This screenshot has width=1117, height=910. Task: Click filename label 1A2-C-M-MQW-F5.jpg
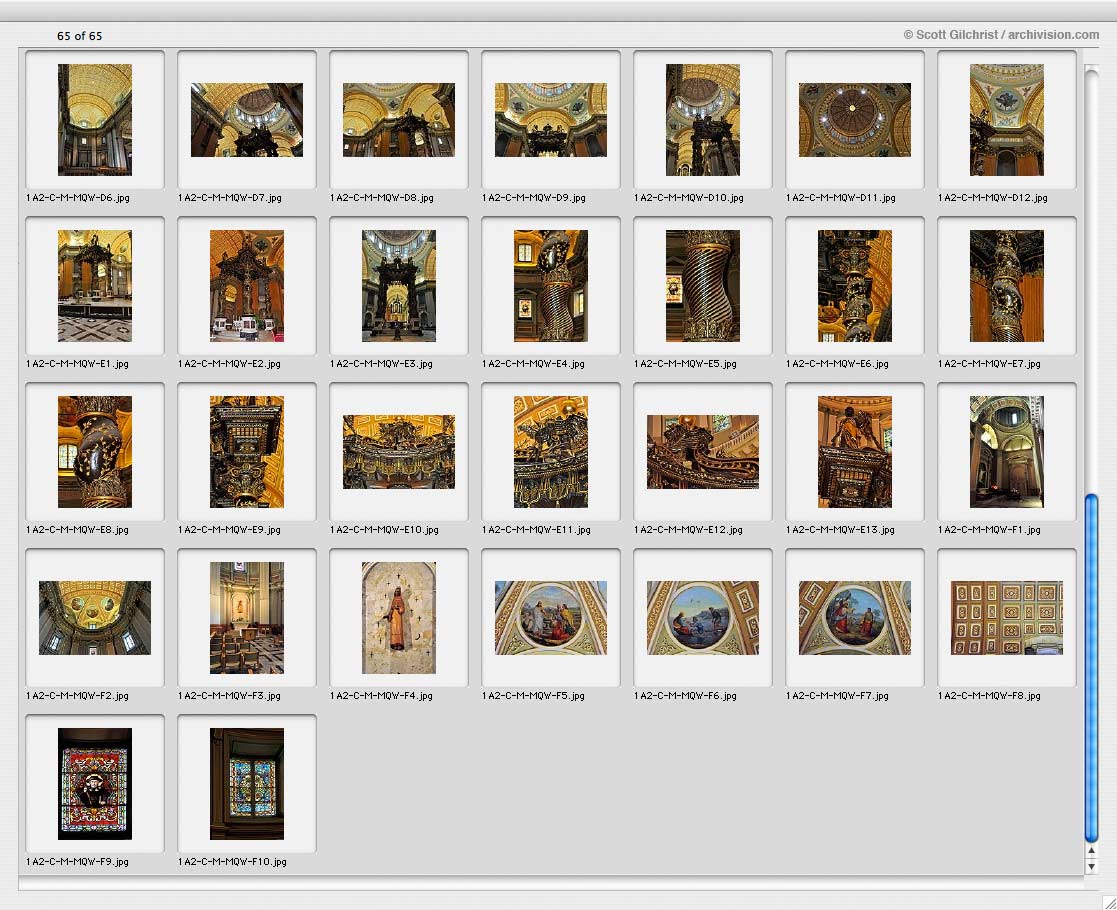tap(533, 696)
